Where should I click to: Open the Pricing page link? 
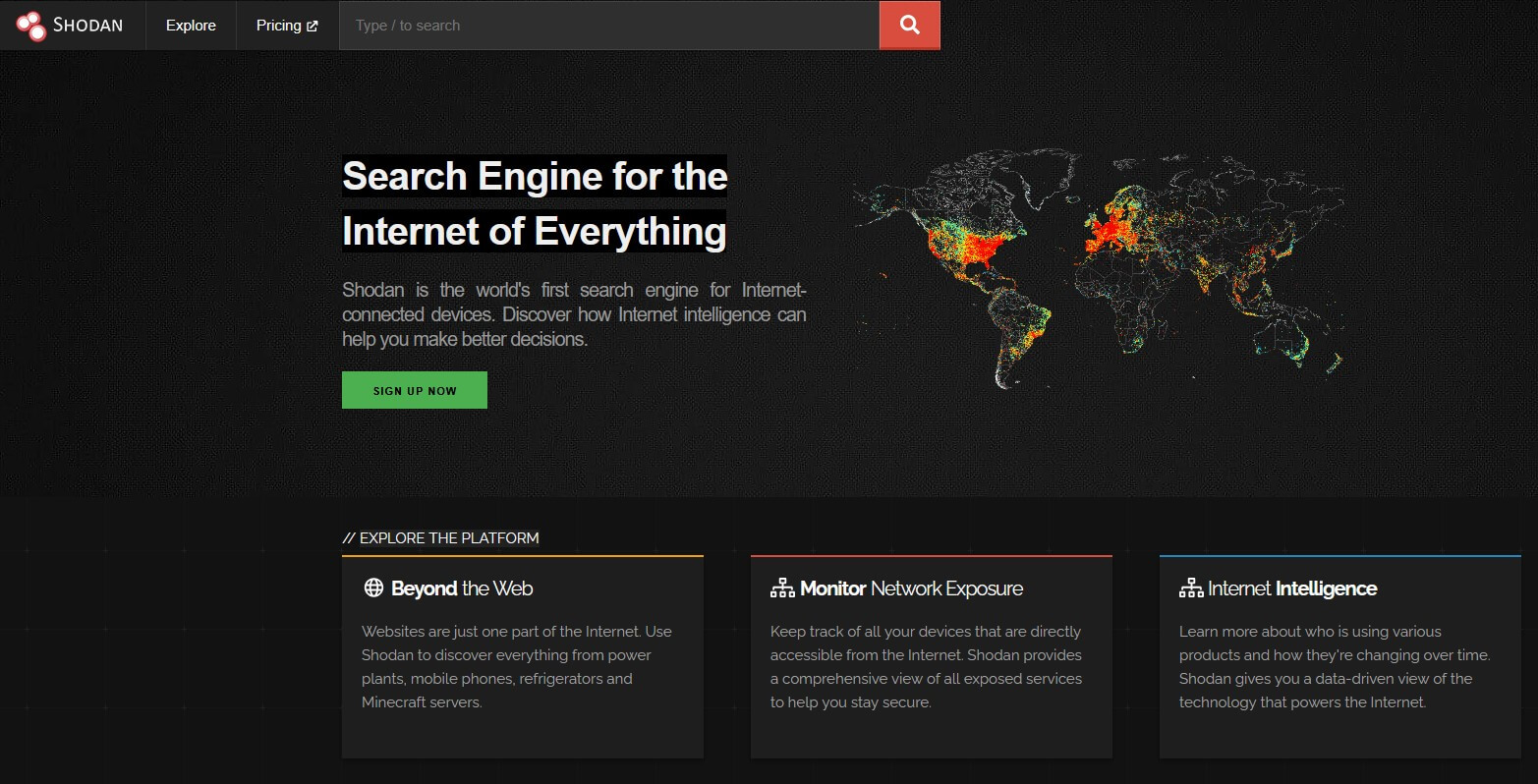pyautogui.click(x=287, y=26)
